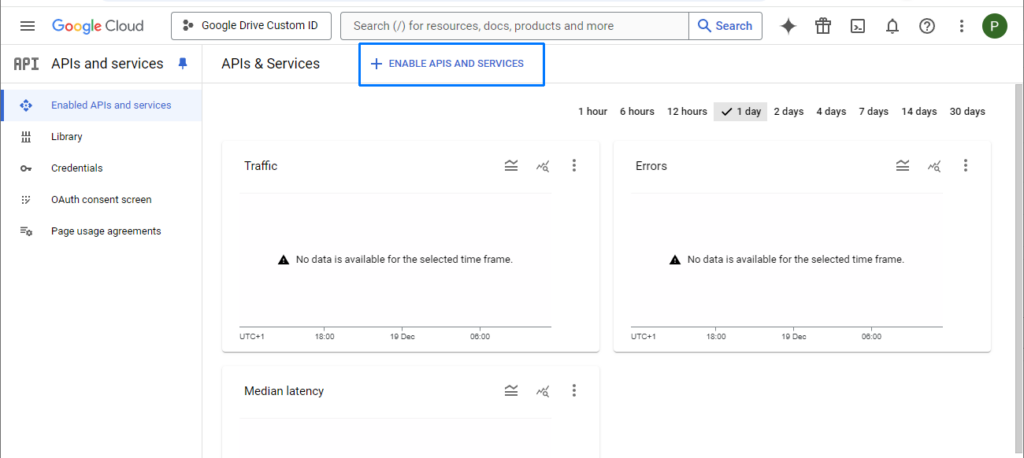Click the Gemini AI sparkle icon
Screen dimensions: 1024x458
pos(788,26)
